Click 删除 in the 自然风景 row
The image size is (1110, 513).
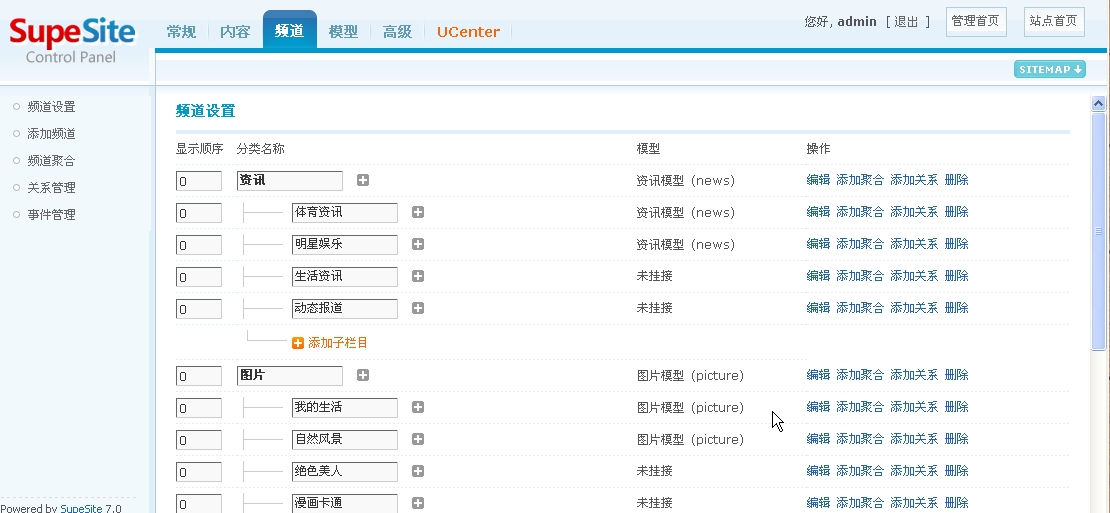click(956, 438)
